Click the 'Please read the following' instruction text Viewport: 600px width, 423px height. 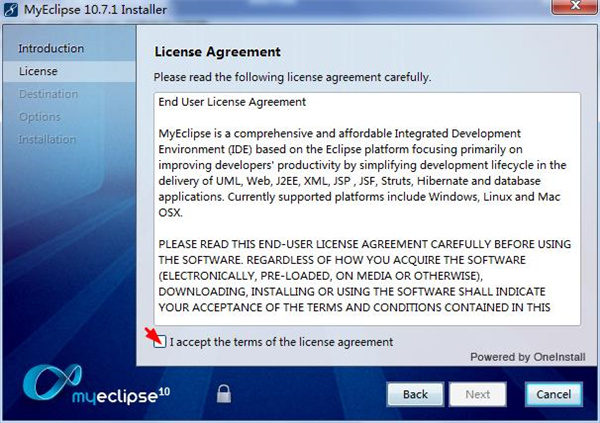point(291,77)
